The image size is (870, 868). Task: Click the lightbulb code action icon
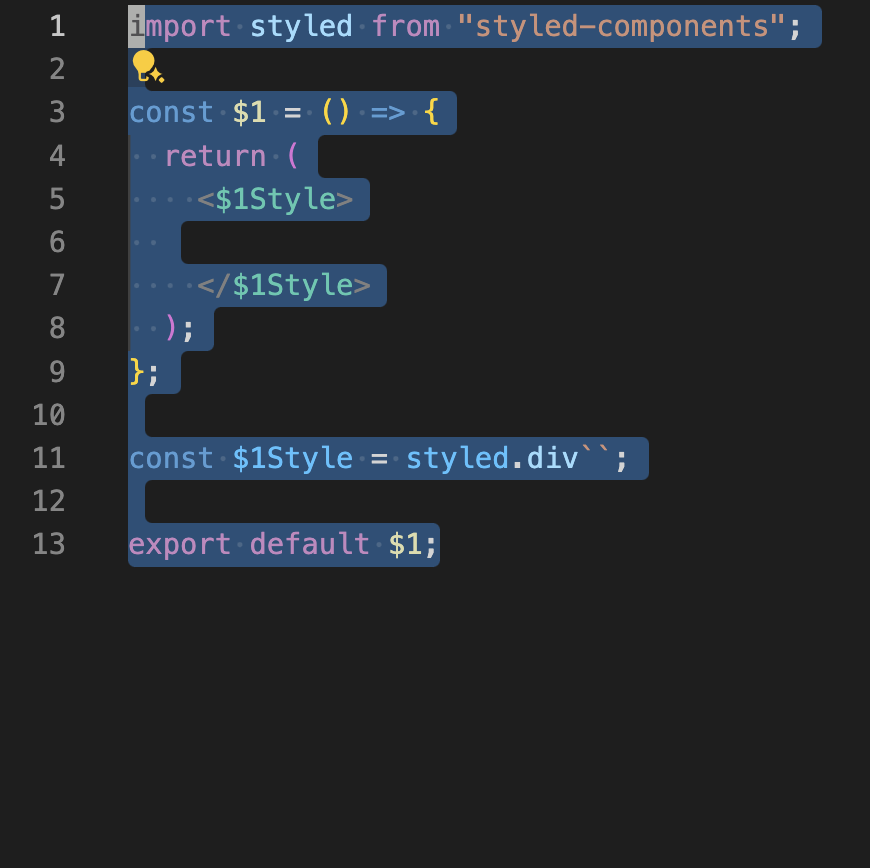[x=148, y=67]
